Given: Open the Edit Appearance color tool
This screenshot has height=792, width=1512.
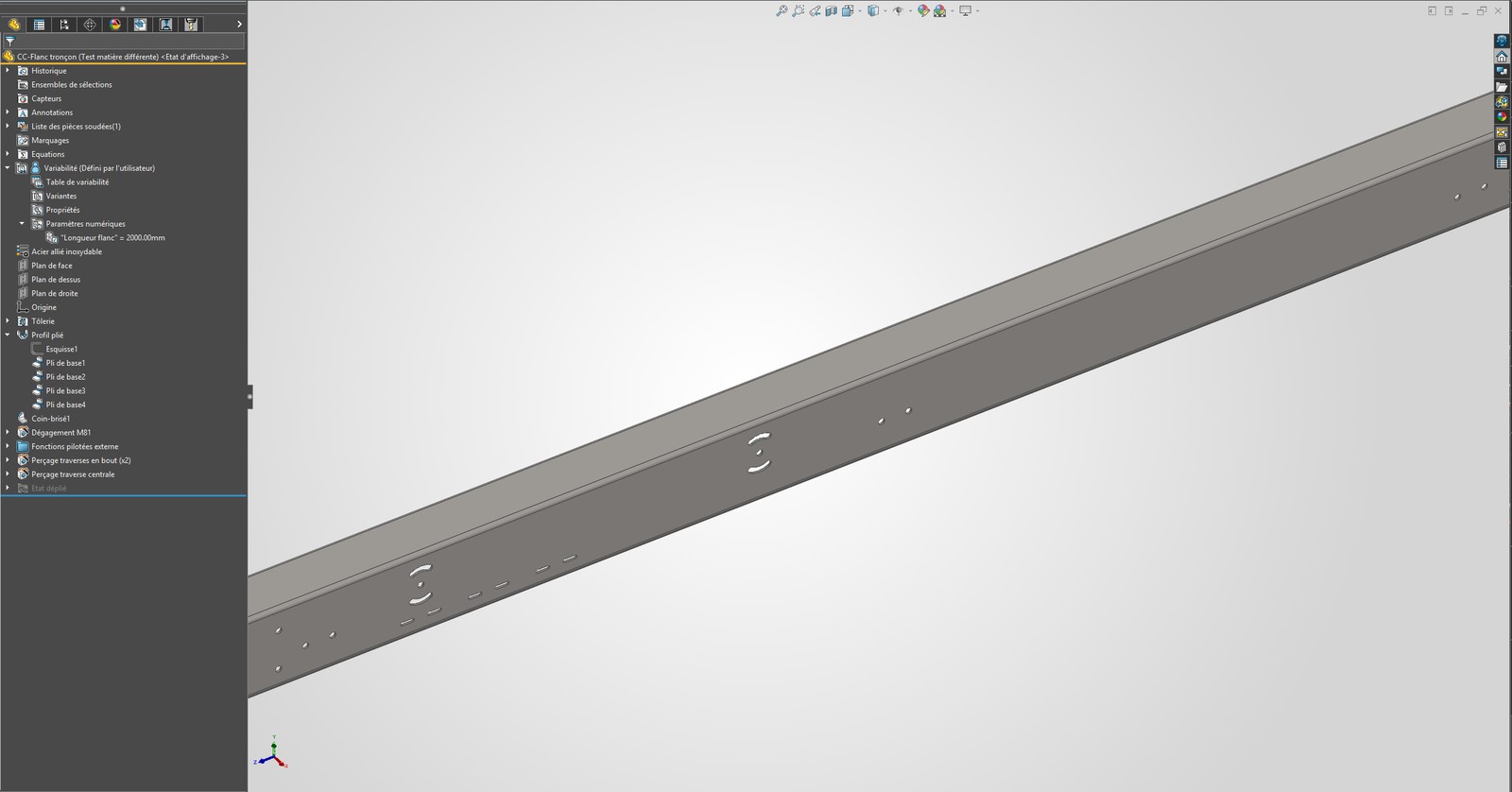Looking at the screenshot, I should point(923,11).
